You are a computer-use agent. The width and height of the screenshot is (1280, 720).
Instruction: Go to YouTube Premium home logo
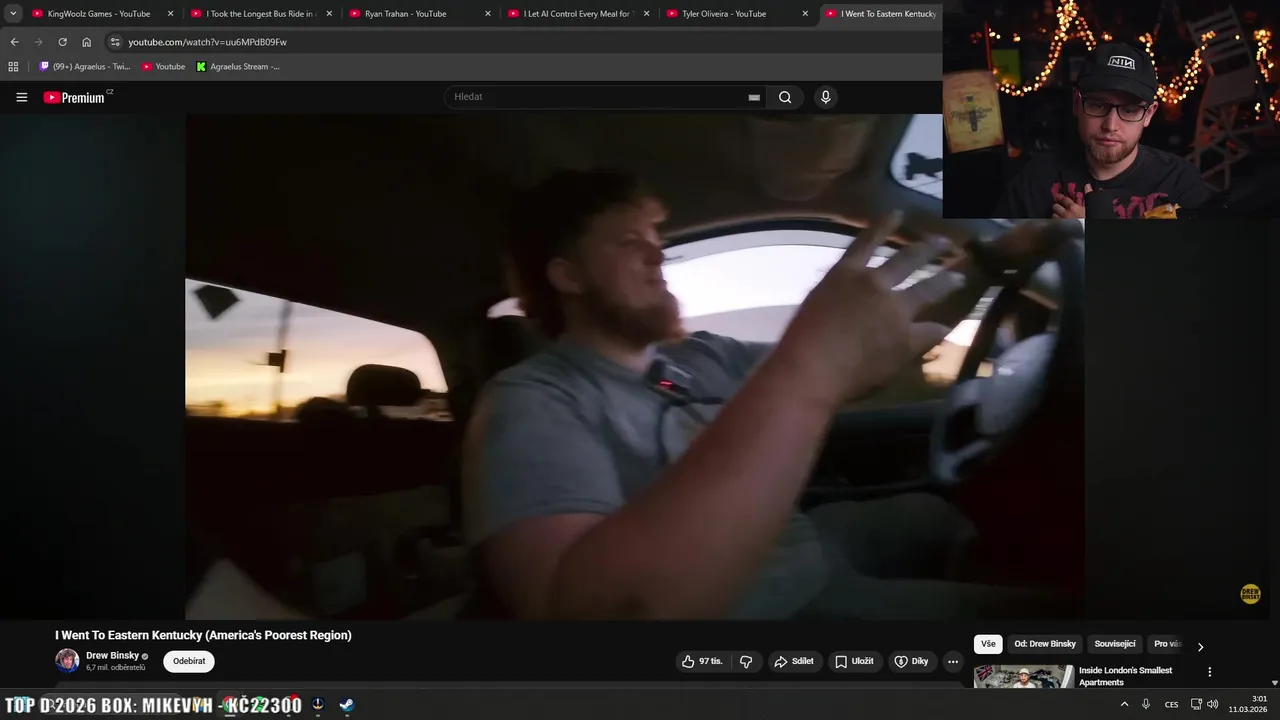pyautogui.click(x=74, y=97)
